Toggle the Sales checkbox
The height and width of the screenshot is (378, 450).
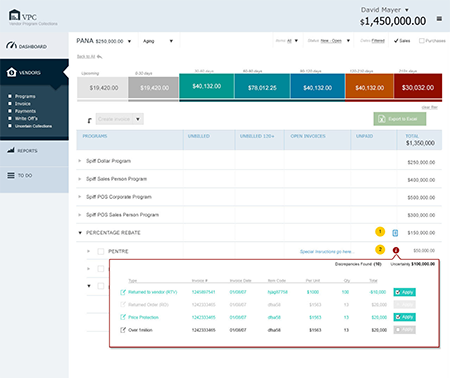[x=396, y=41]
